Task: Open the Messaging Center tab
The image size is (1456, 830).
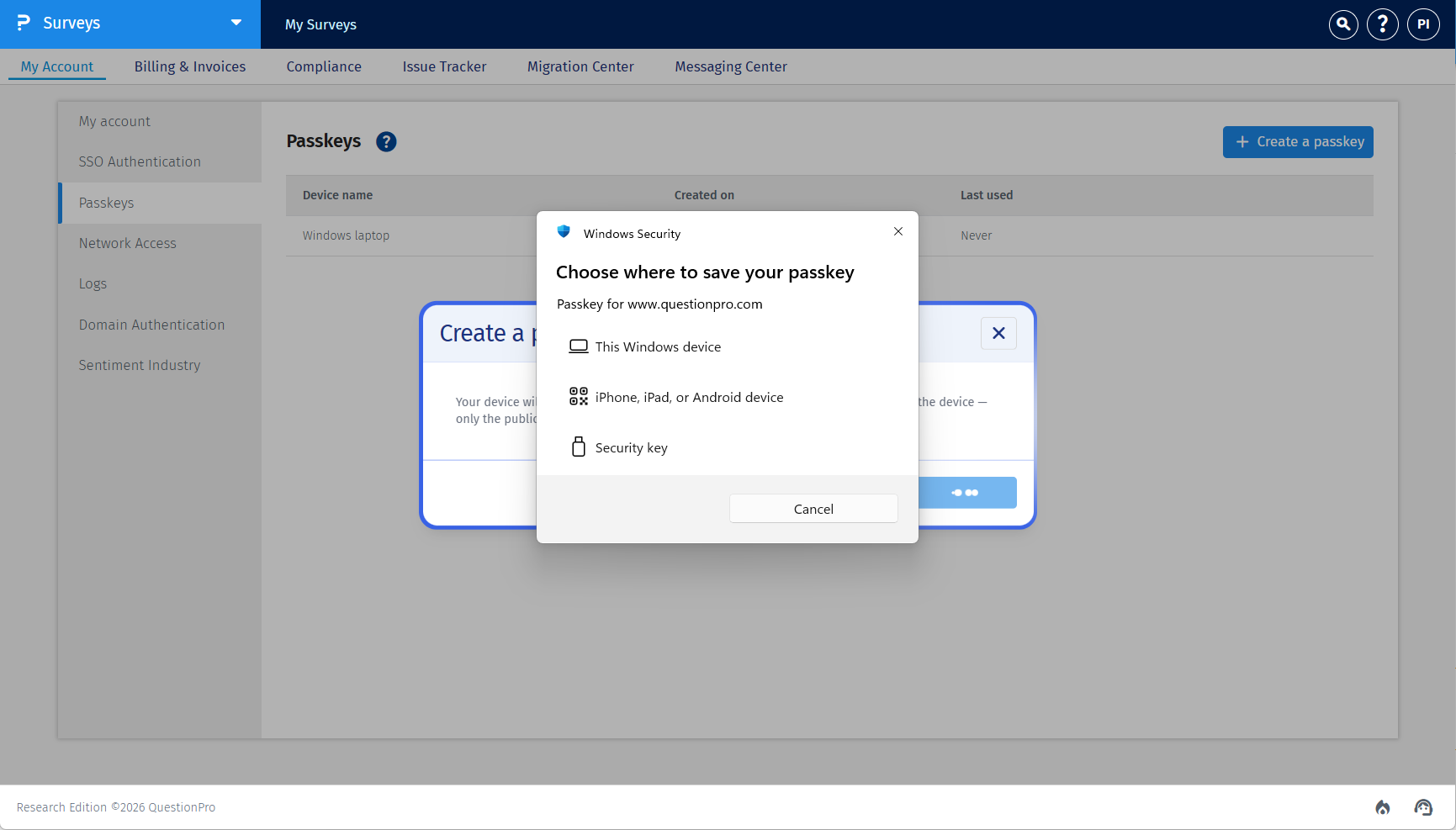Action: 731,66
